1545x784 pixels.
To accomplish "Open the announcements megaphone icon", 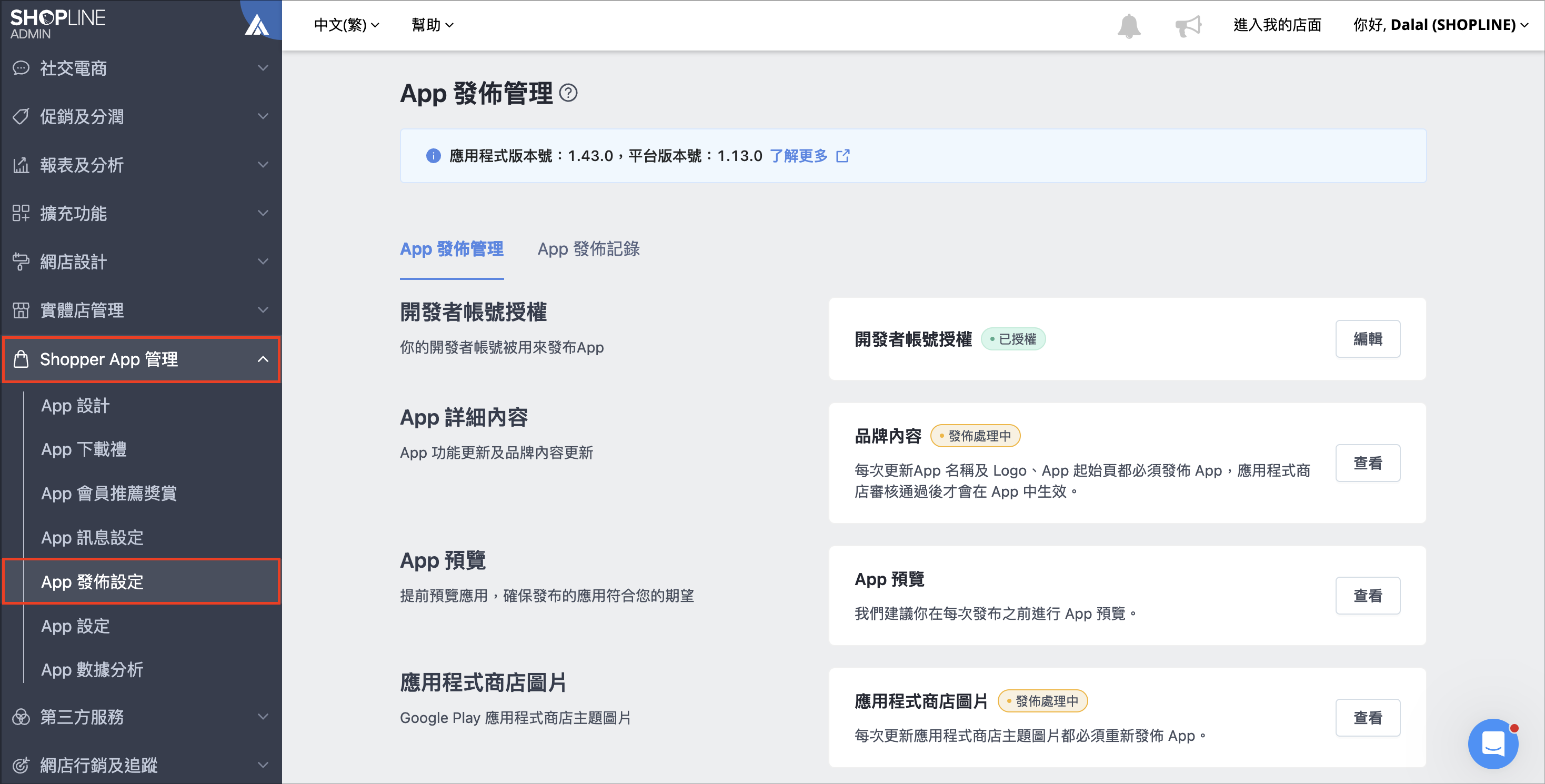I will pyautogui.click(x=1188, y=25).
